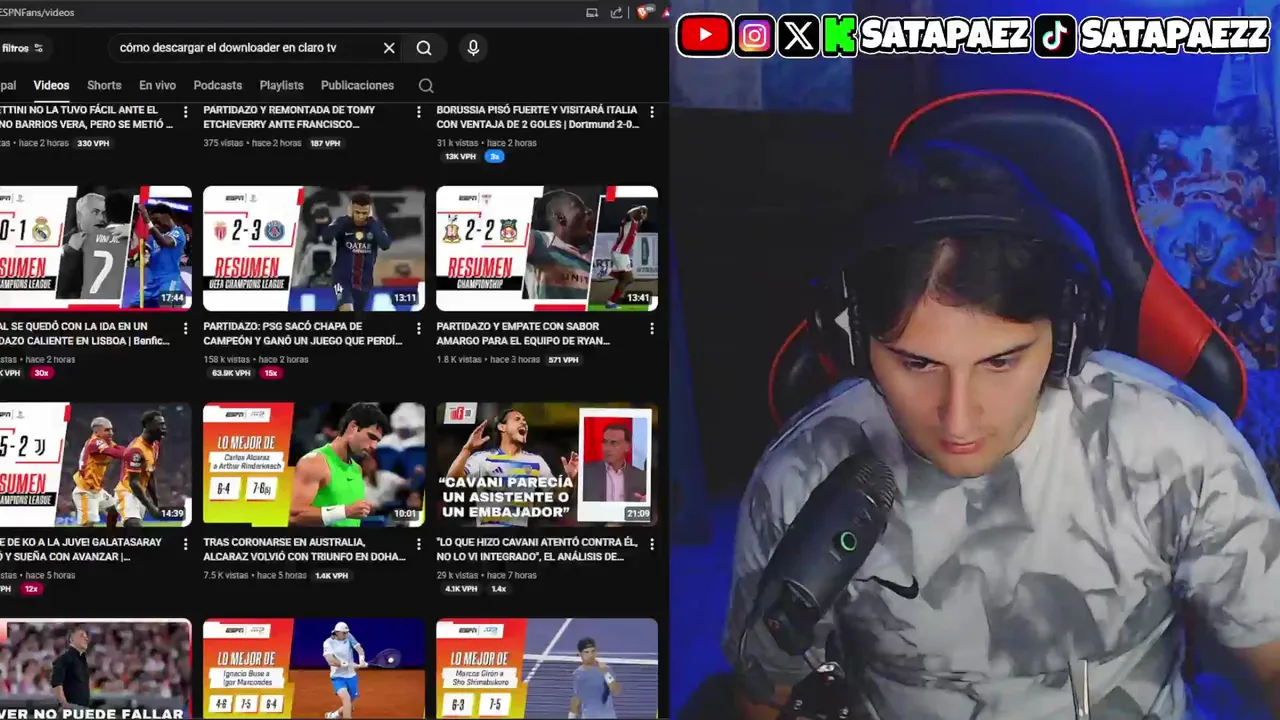Viewport: 1280px width, 720px height.
Task: Click the magnifier search button
Action: pyautogui.click(x=424, y=48)
